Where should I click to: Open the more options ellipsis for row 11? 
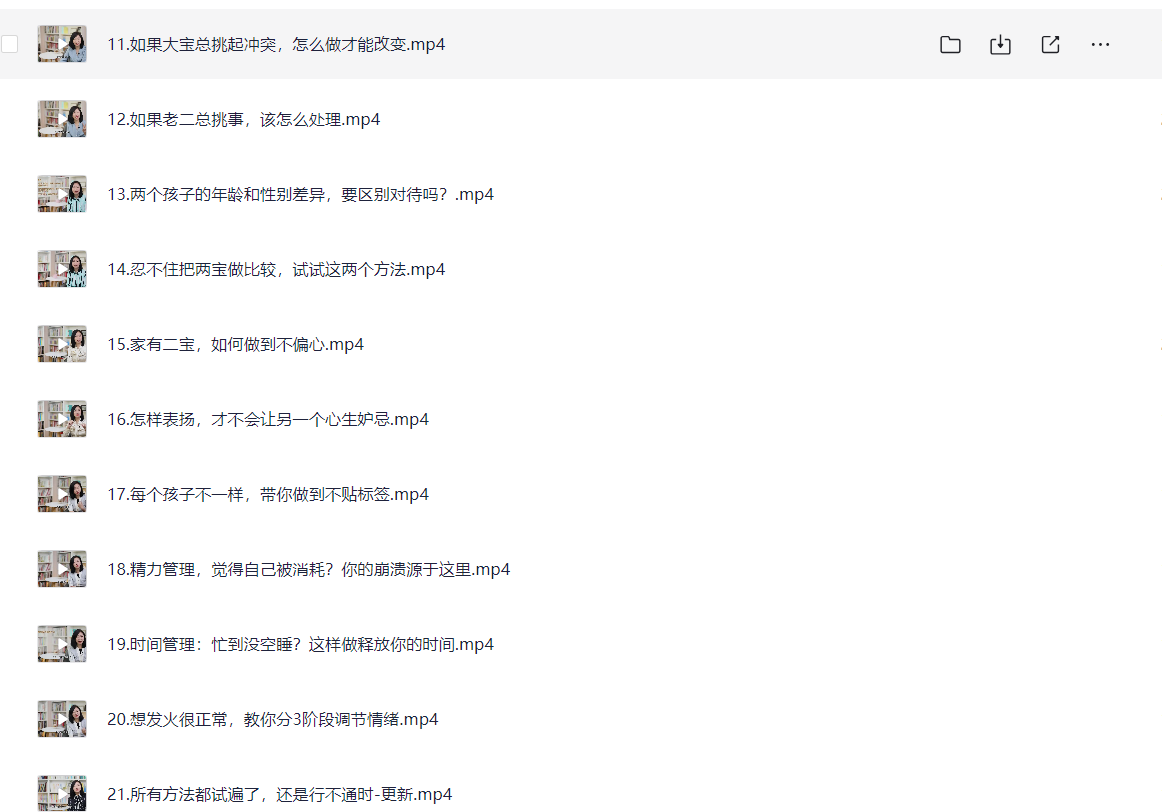pyautogui.click(x=1100, y=44)
